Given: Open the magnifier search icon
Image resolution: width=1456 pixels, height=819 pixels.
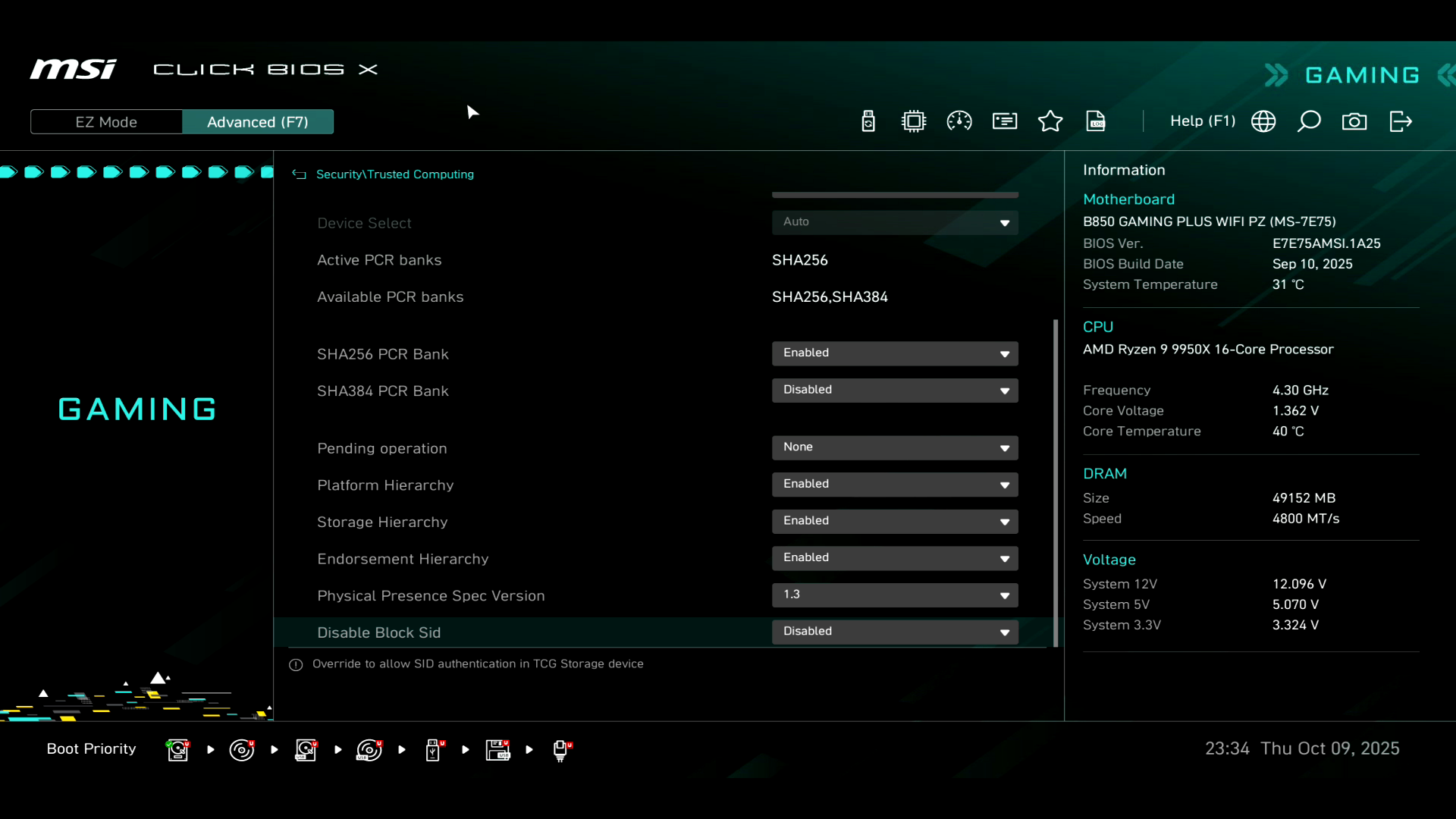Looking at the screenshot, I should tap(1309, 121).
